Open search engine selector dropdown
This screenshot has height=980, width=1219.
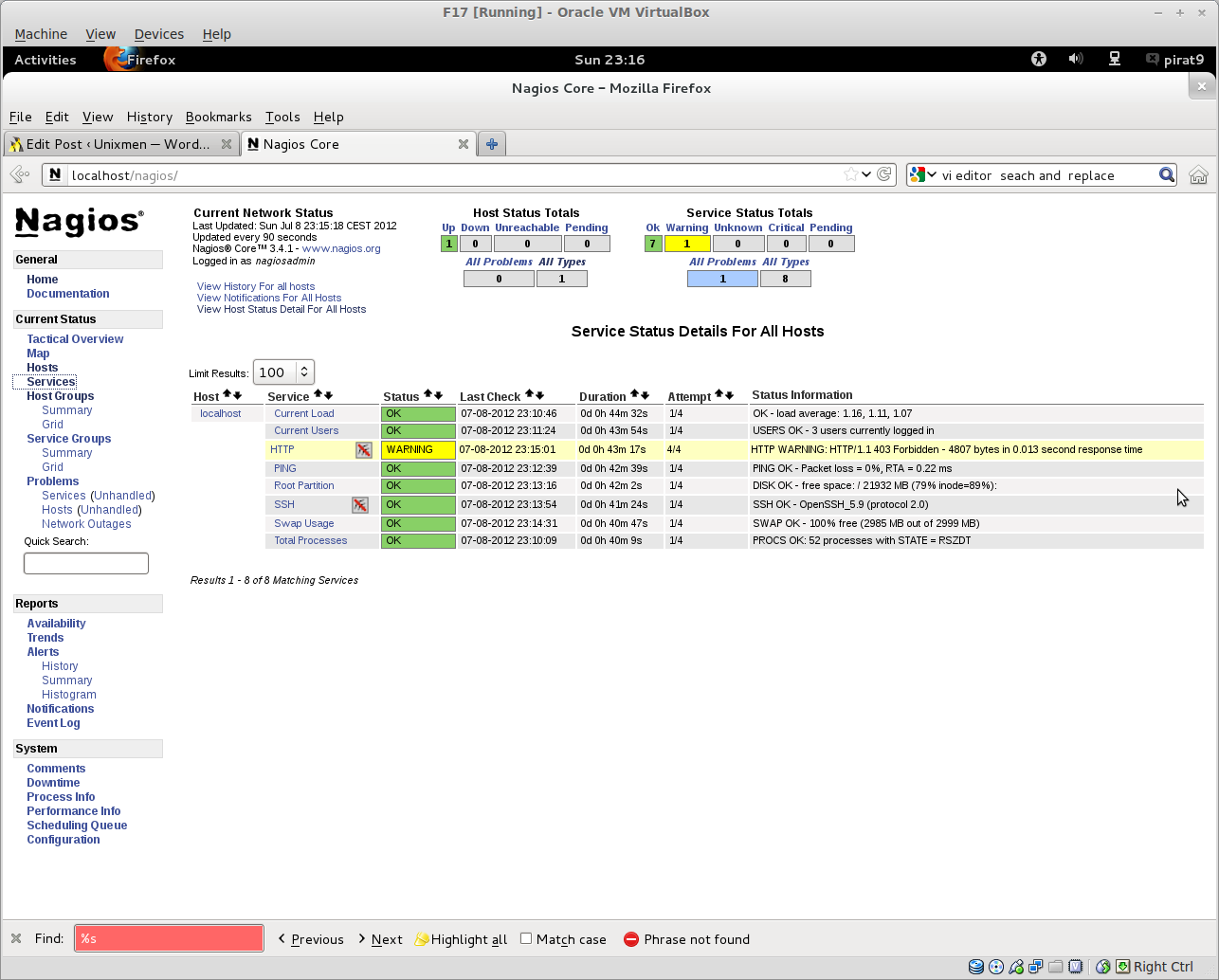coord(923,174)
